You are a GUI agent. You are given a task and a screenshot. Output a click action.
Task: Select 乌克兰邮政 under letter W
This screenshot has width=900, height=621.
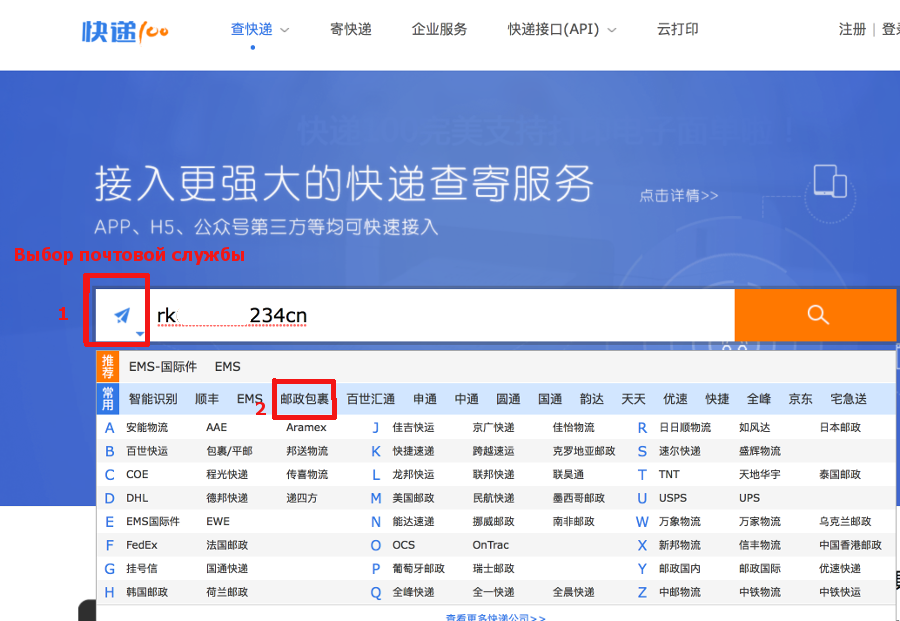[x=845, y=522]
